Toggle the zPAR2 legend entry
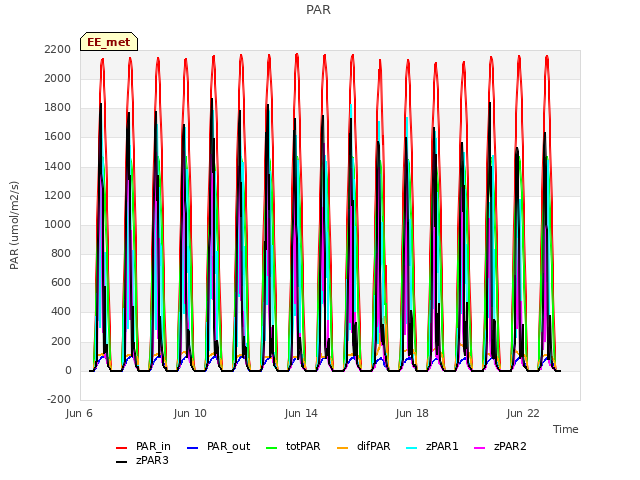 (x=500, y=447)
